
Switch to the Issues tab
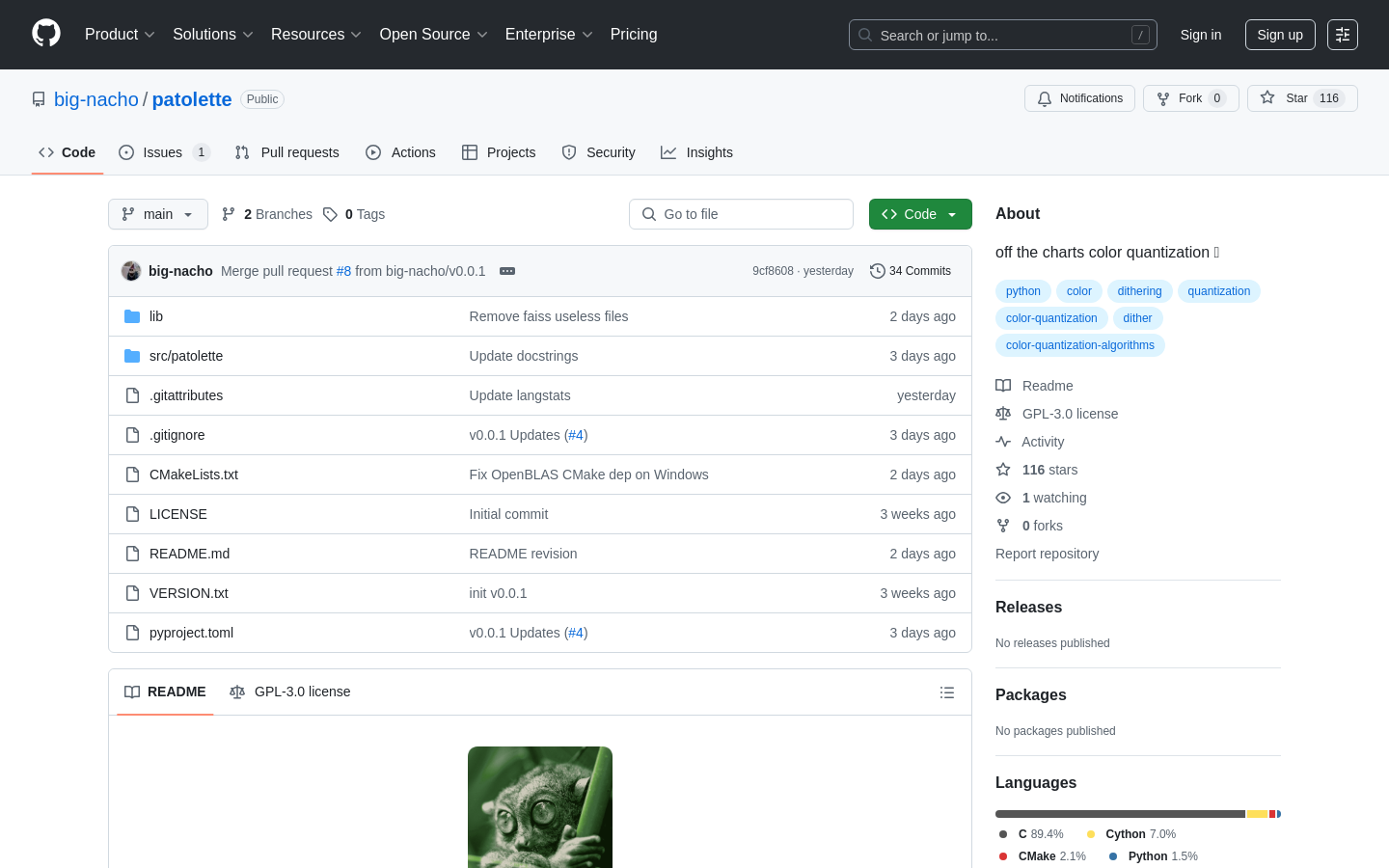coord(164,152)
